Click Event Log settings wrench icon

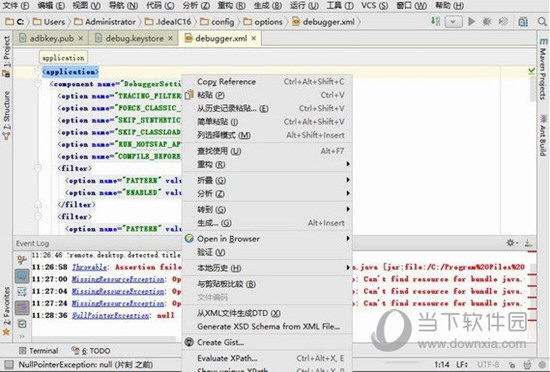(22, 260)
